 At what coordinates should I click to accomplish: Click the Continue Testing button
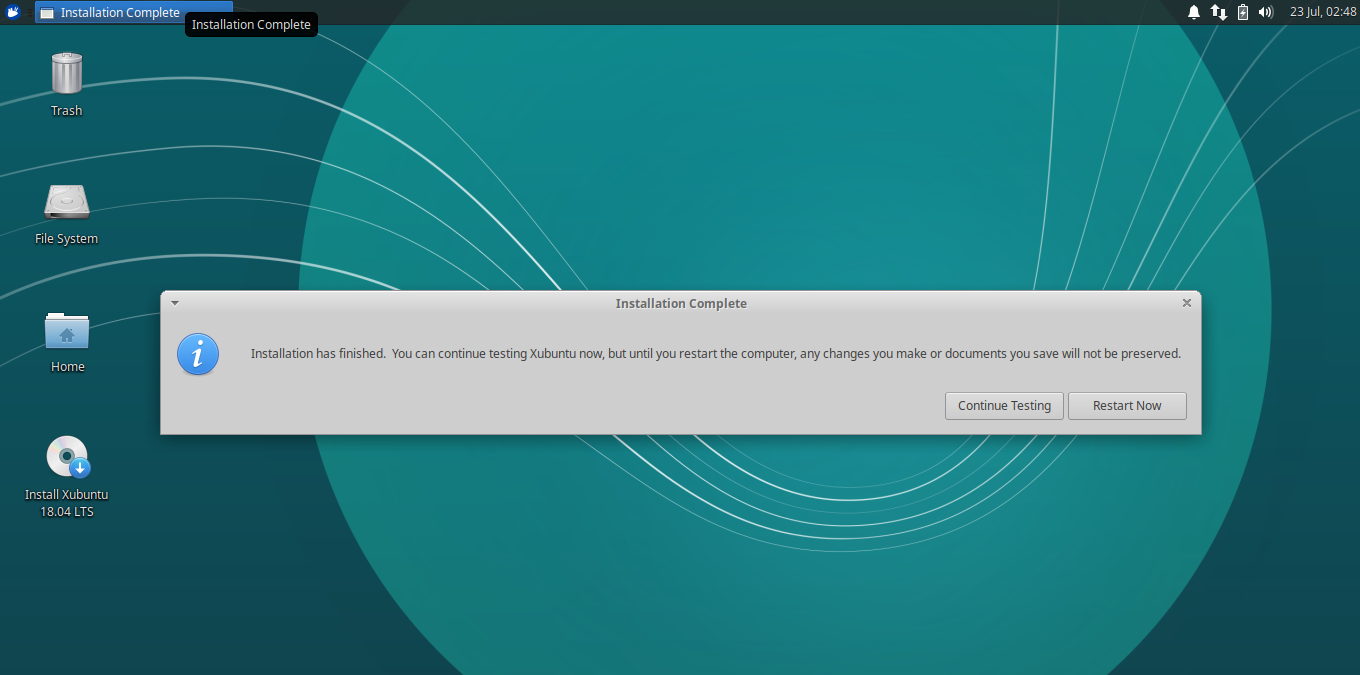1004,406
